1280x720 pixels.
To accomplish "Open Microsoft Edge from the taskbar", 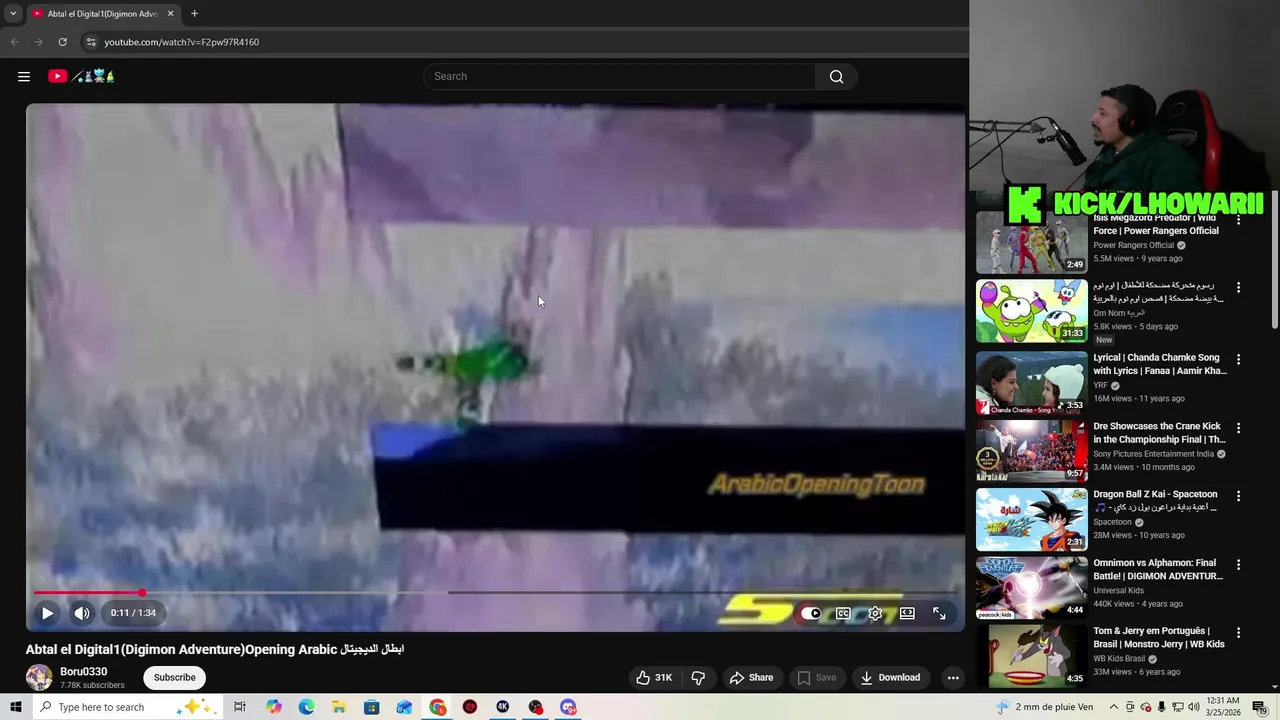I will (306, 707).
